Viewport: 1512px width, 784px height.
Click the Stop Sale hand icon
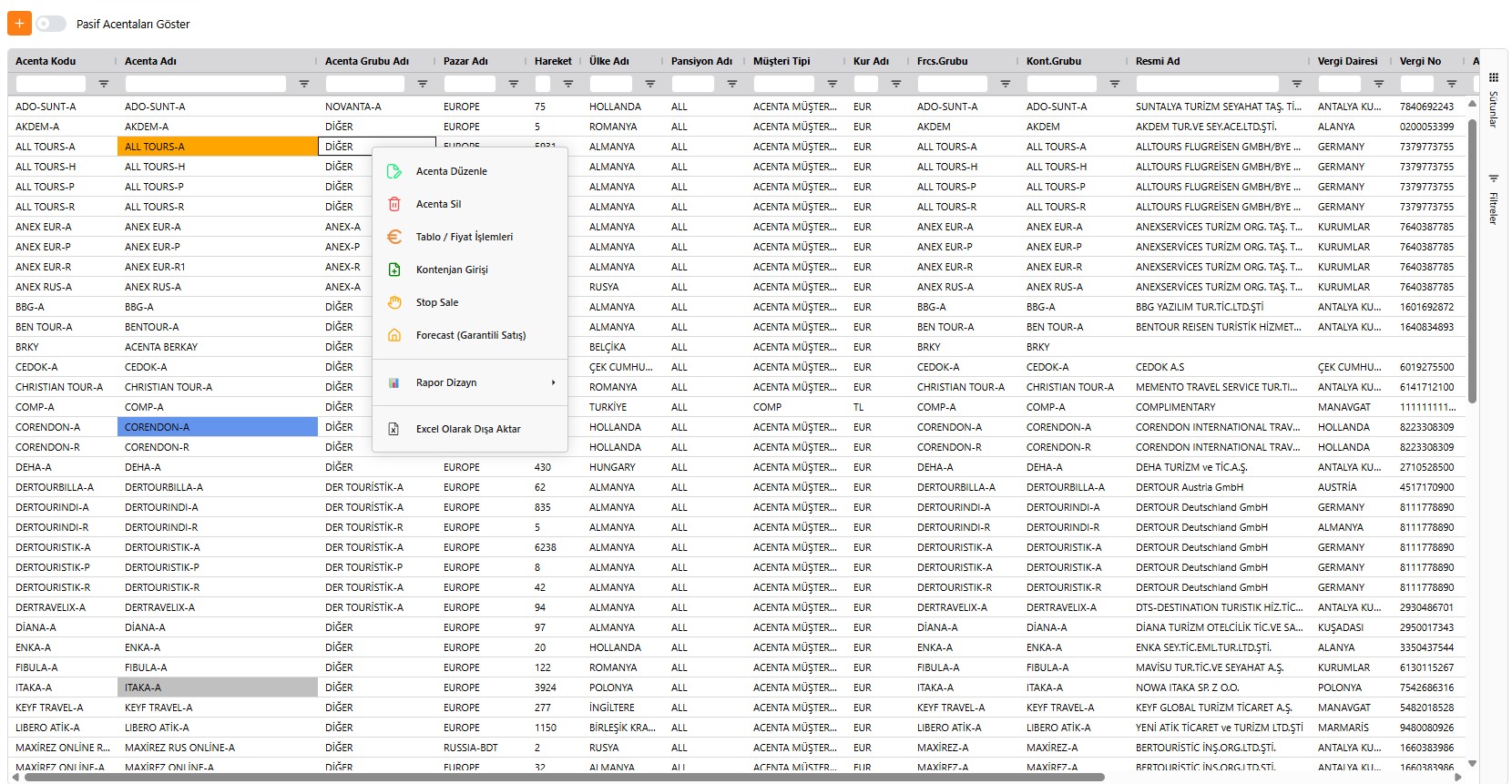pyautogui.click(x=394, y=302)
